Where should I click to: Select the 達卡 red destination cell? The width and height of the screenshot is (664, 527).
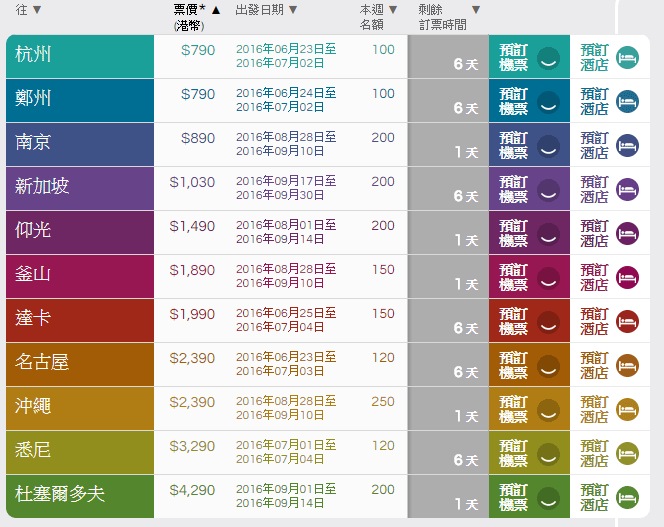80,322
